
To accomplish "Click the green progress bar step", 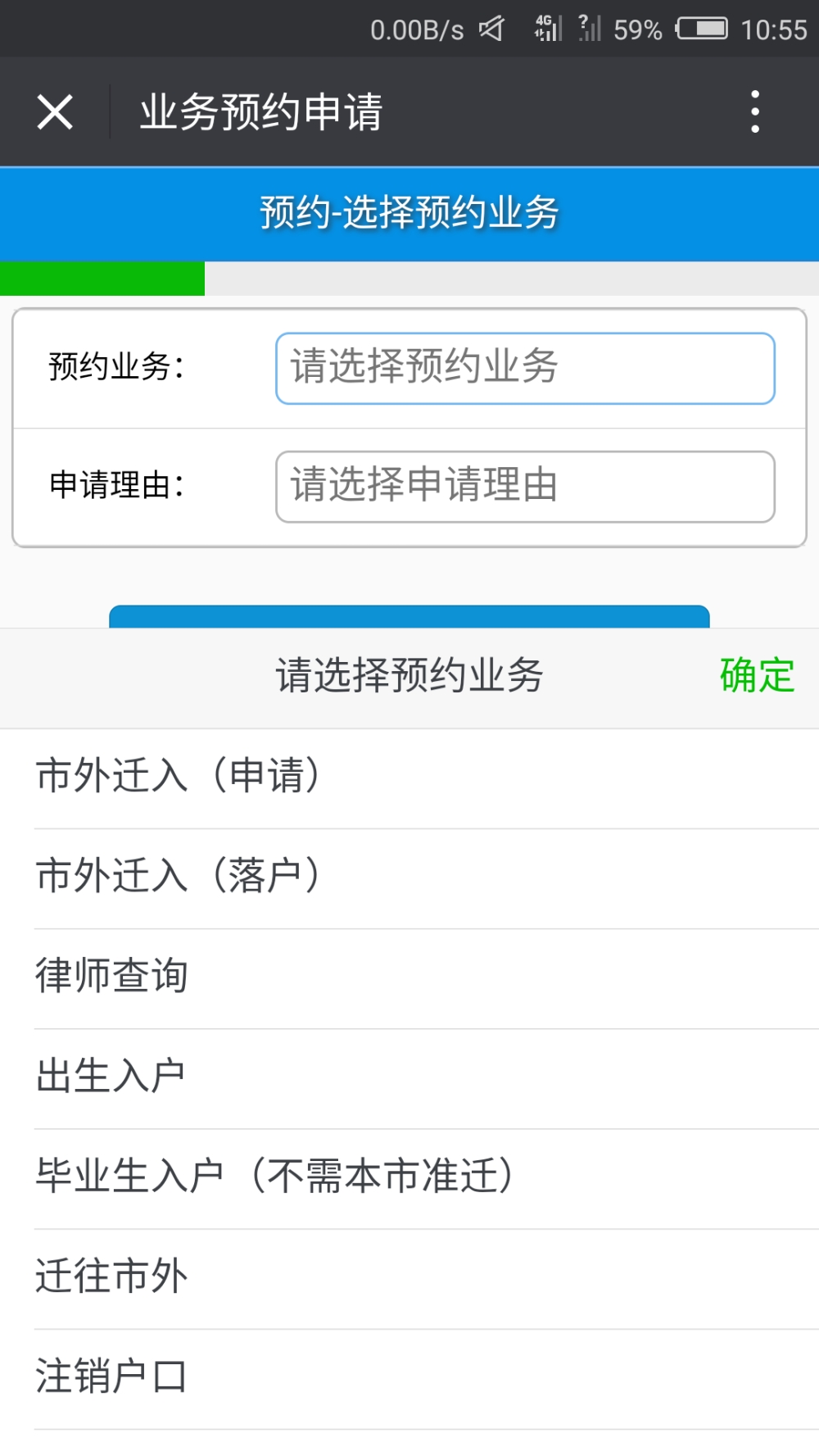I will coord(102,279).
